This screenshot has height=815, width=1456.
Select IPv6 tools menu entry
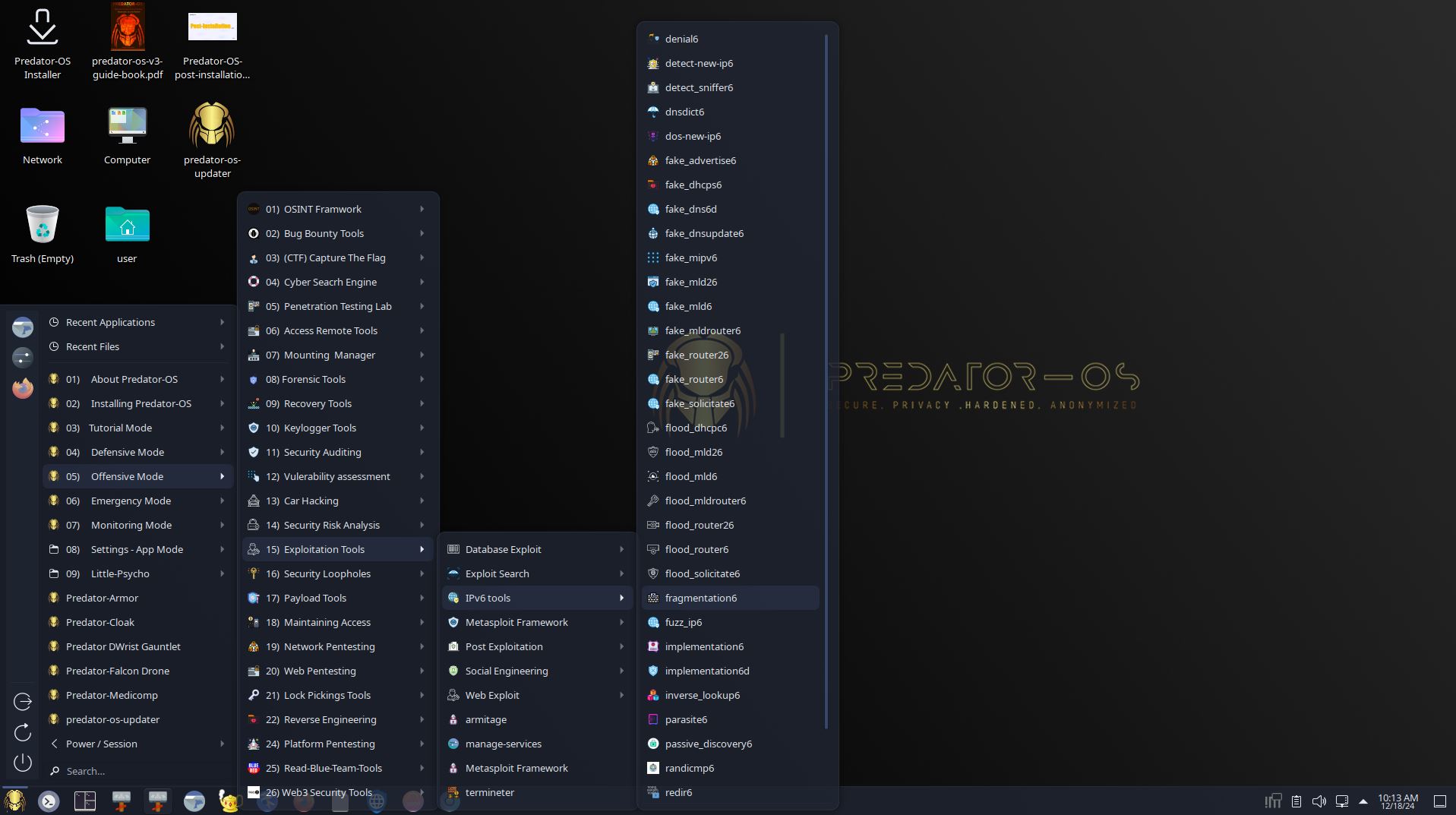click(537, 598)
